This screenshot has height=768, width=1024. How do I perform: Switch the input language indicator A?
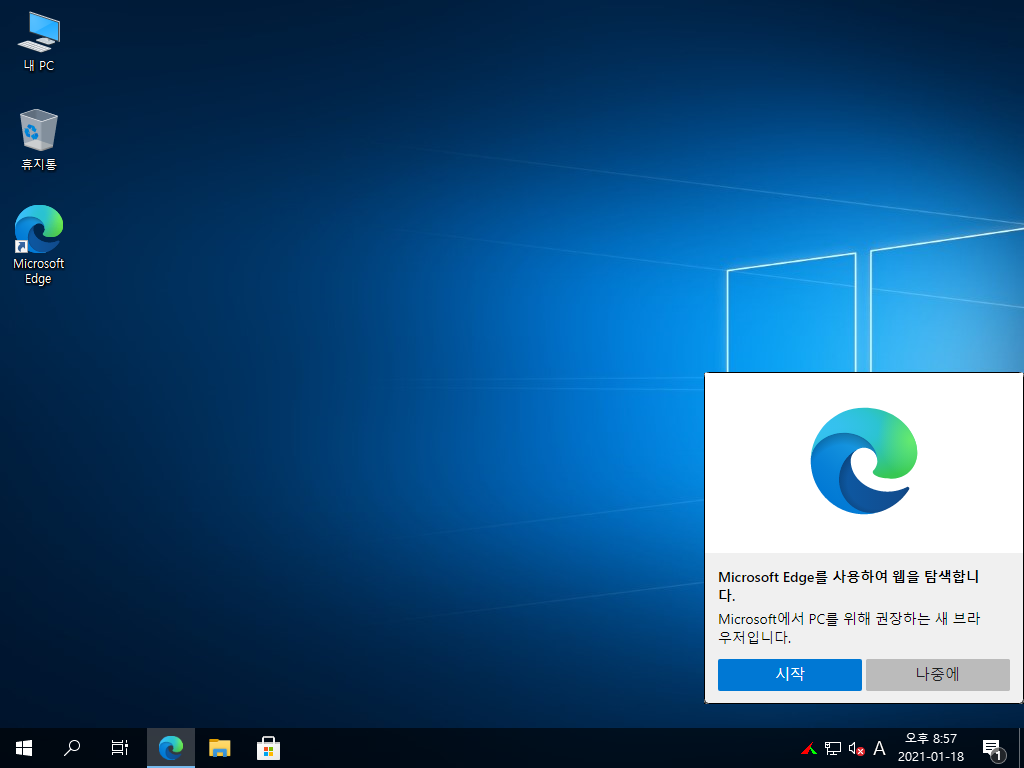tap(880, 748)
